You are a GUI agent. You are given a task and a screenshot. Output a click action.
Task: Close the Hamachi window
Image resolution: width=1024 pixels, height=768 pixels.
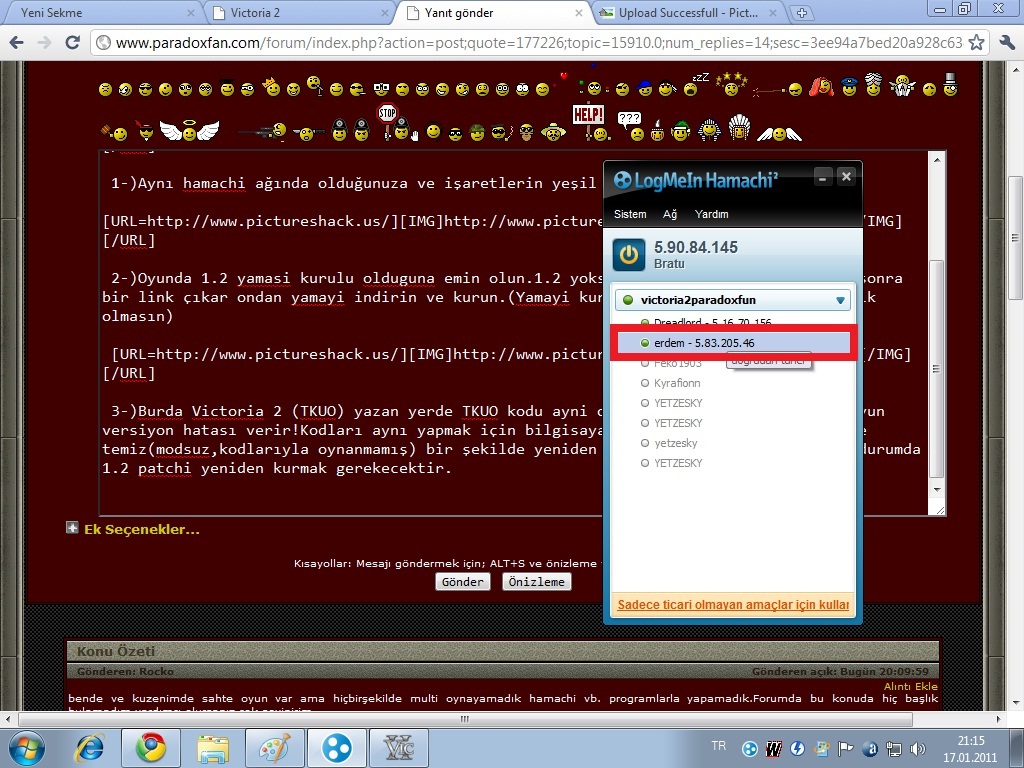tap(846, 176)
